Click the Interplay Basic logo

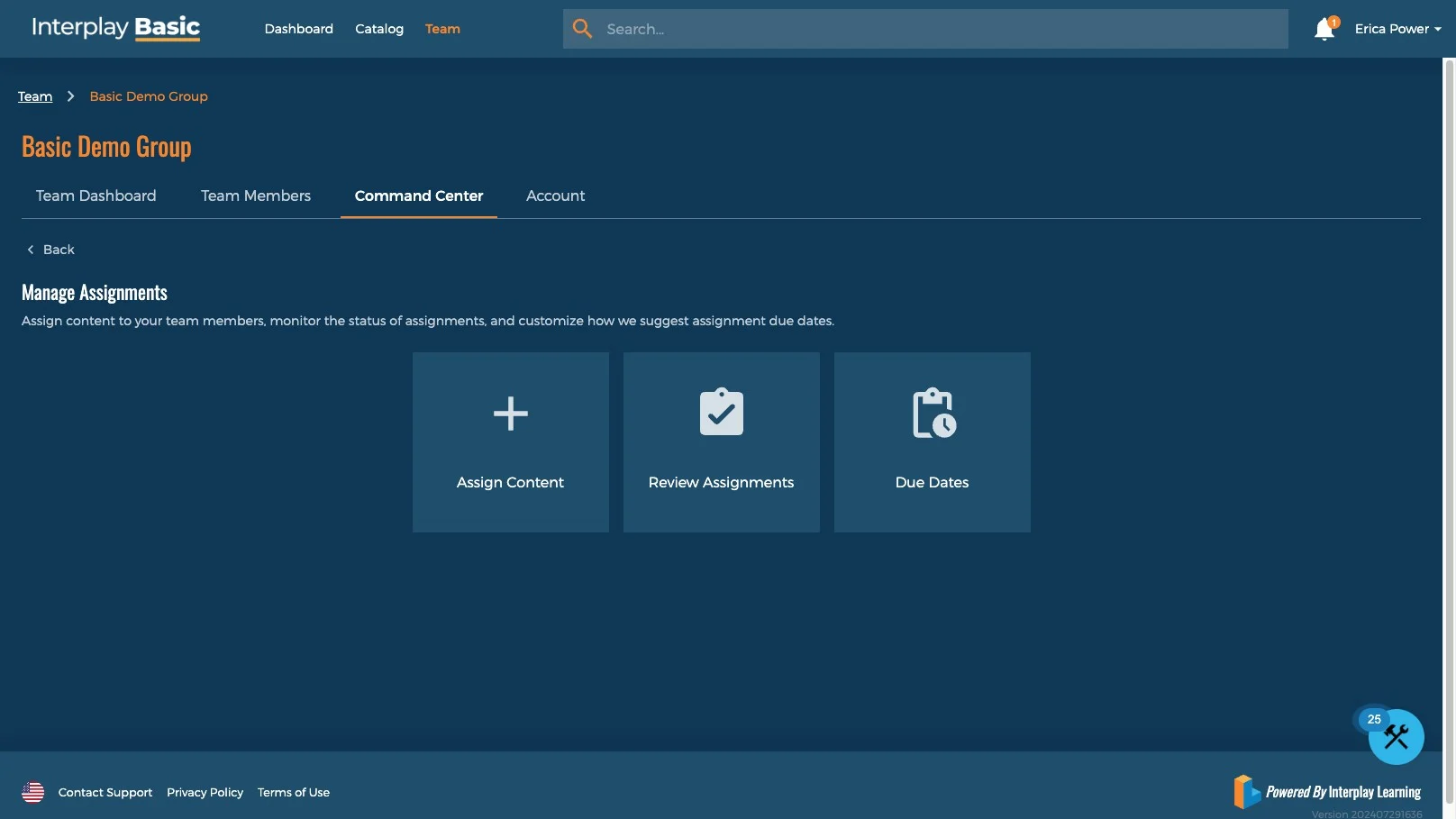tap(115, 28)
